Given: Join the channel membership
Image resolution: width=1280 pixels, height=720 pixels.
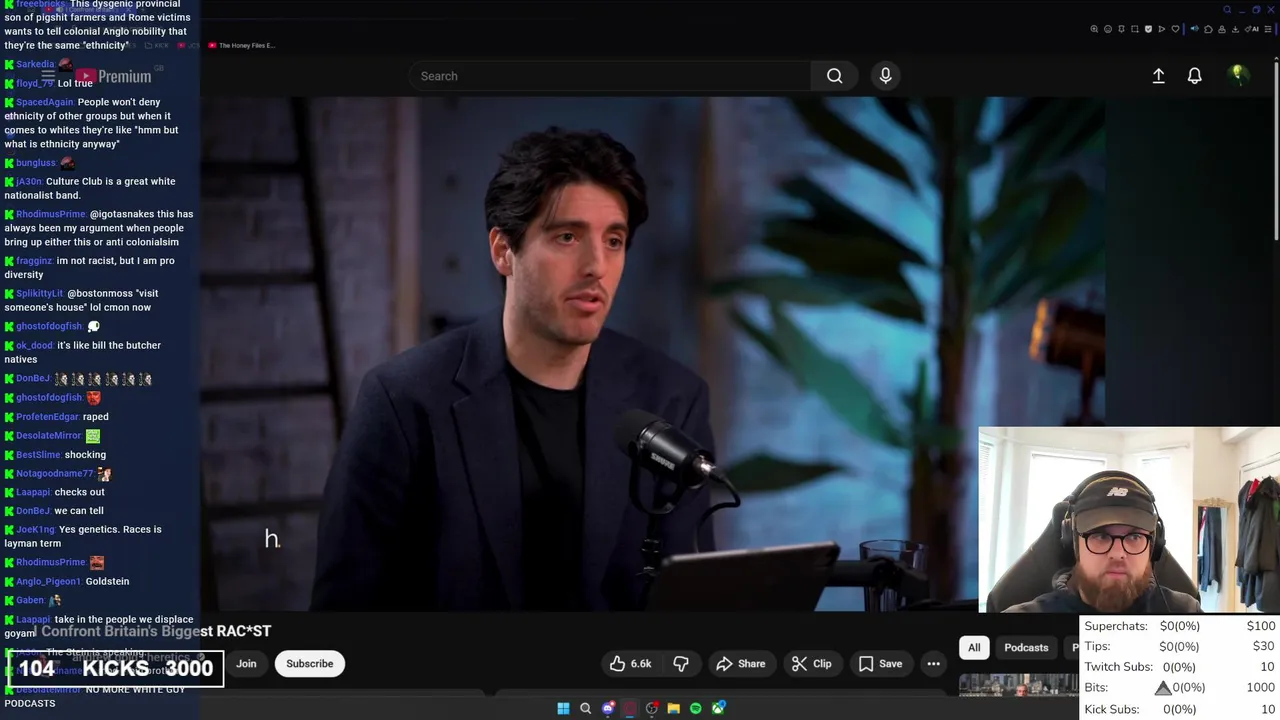Looking at the screenshot, I should [246, 664].
